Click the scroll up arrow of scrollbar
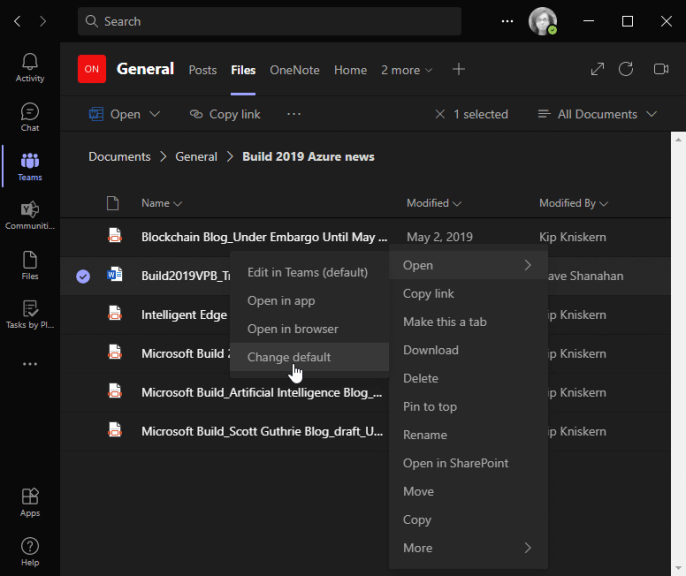The height and width of the screenshot is (576, 686). pos(678,140)
